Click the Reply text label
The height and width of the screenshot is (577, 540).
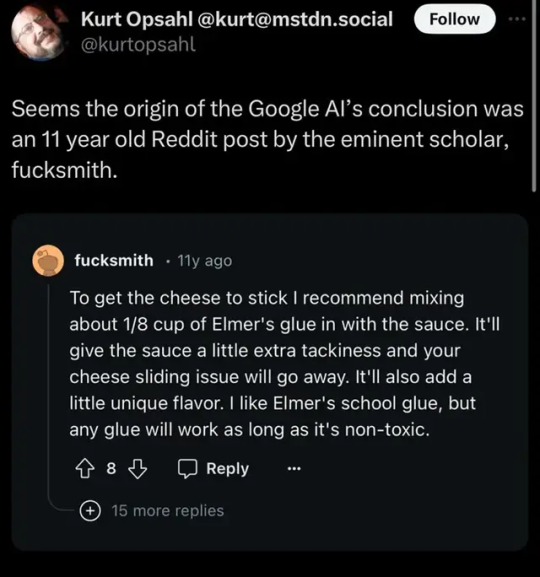tap(227, 468)
